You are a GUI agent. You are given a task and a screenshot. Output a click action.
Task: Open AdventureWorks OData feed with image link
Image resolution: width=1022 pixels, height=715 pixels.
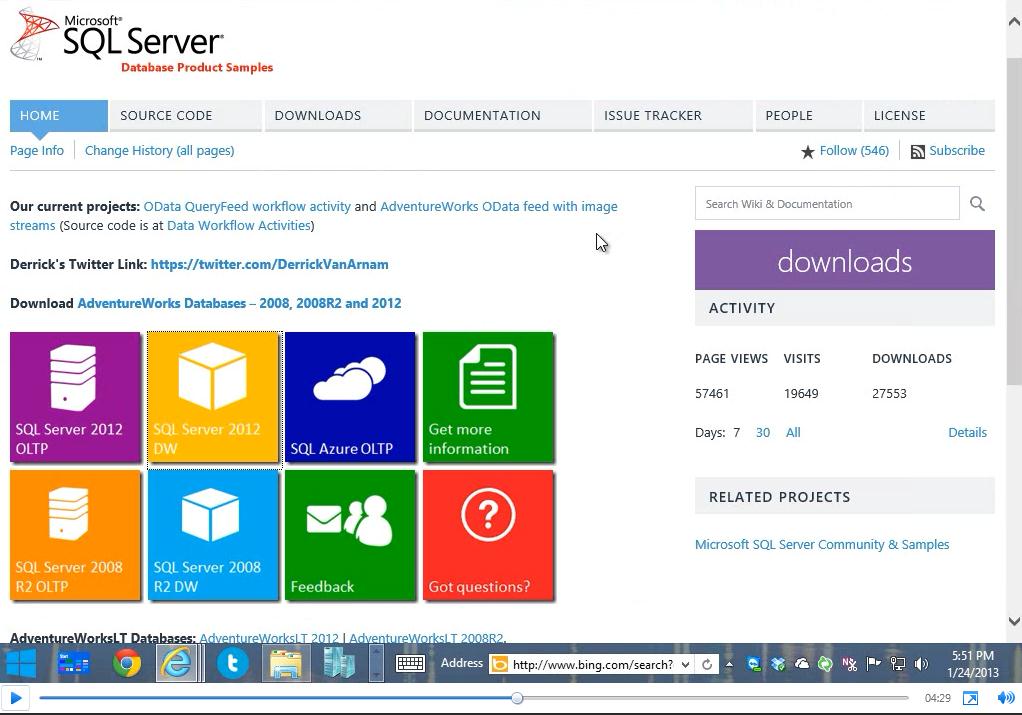click(x=499, y=207)
